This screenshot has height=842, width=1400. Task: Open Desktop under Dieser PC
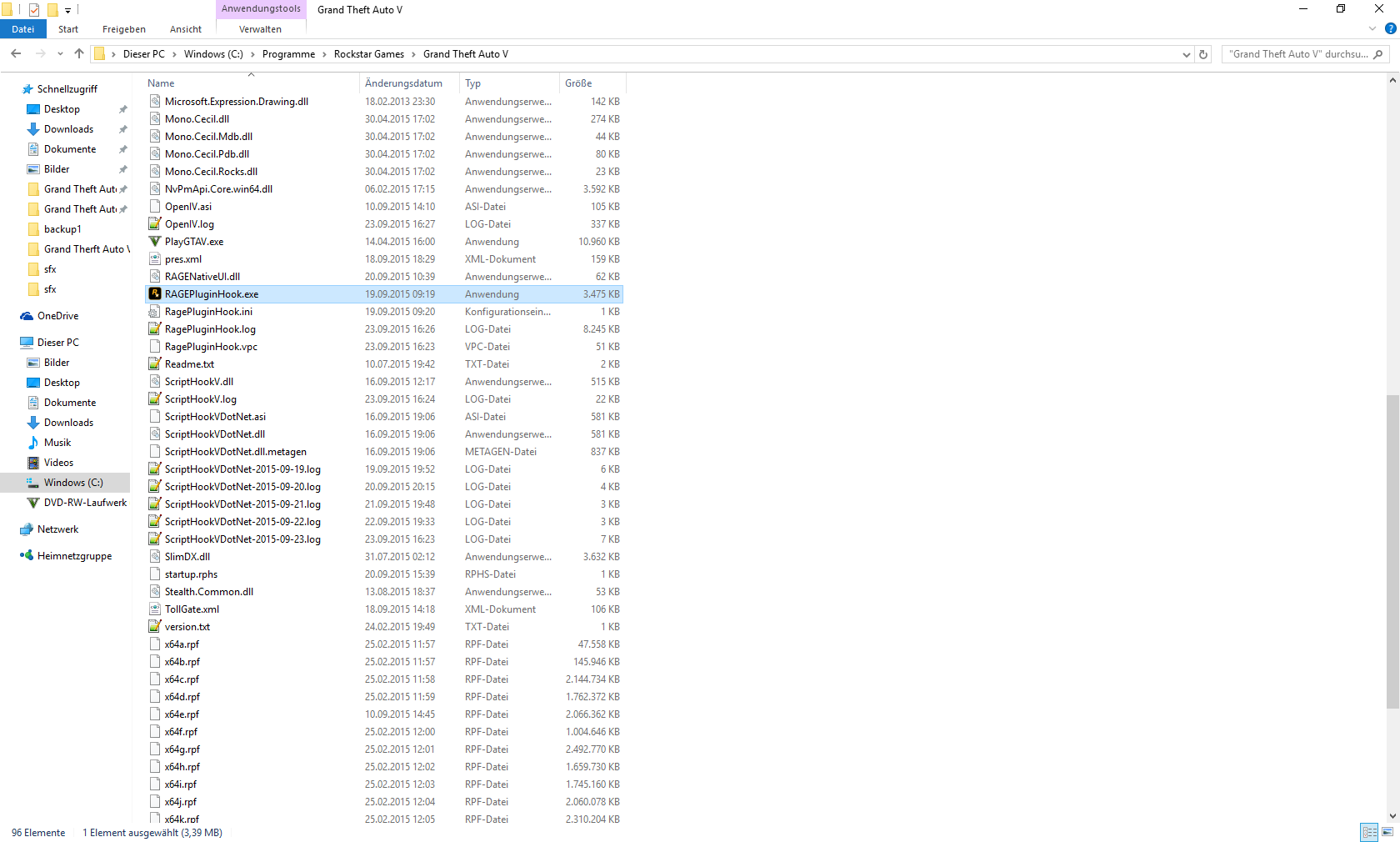coord(62,383)
